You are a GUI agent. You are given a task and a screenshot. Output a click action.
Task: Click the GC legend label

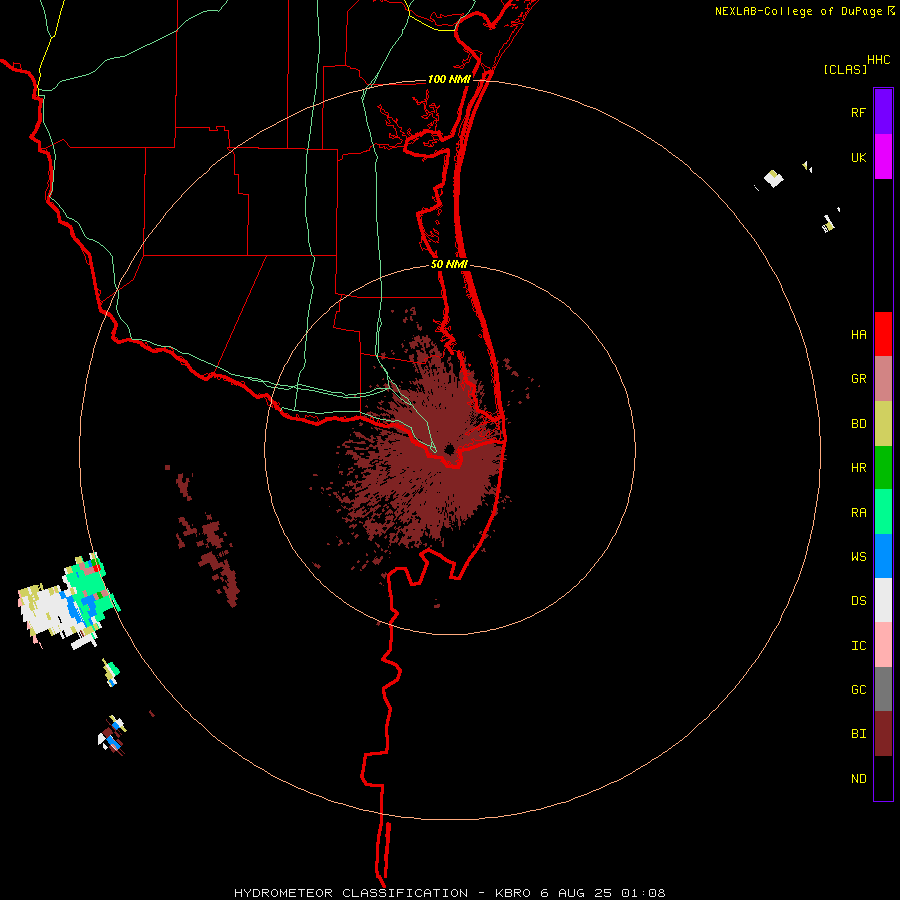coord(858,689)
